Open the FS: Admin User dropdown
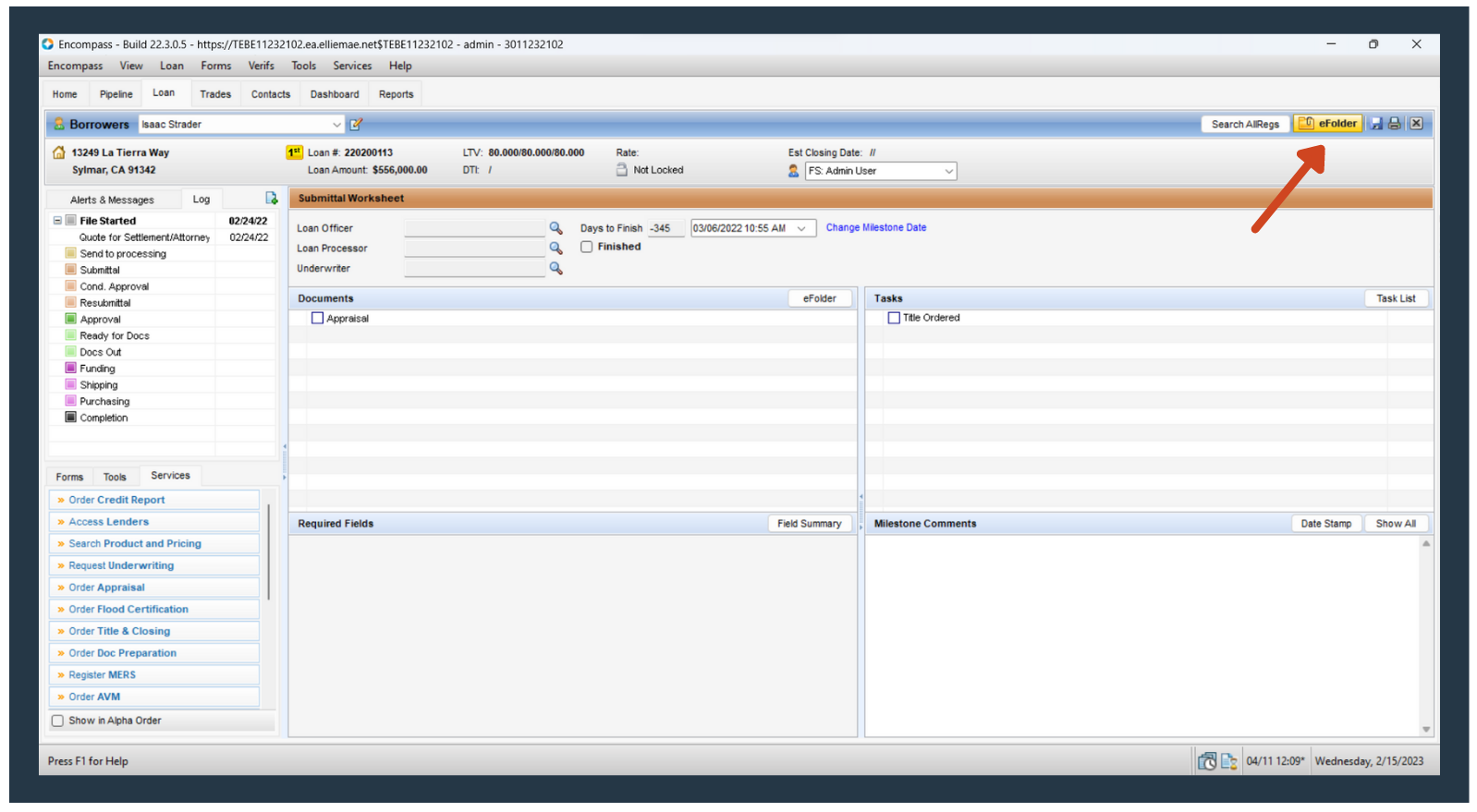The width and height of the screenshot is (1477, 812). [948, 171]
